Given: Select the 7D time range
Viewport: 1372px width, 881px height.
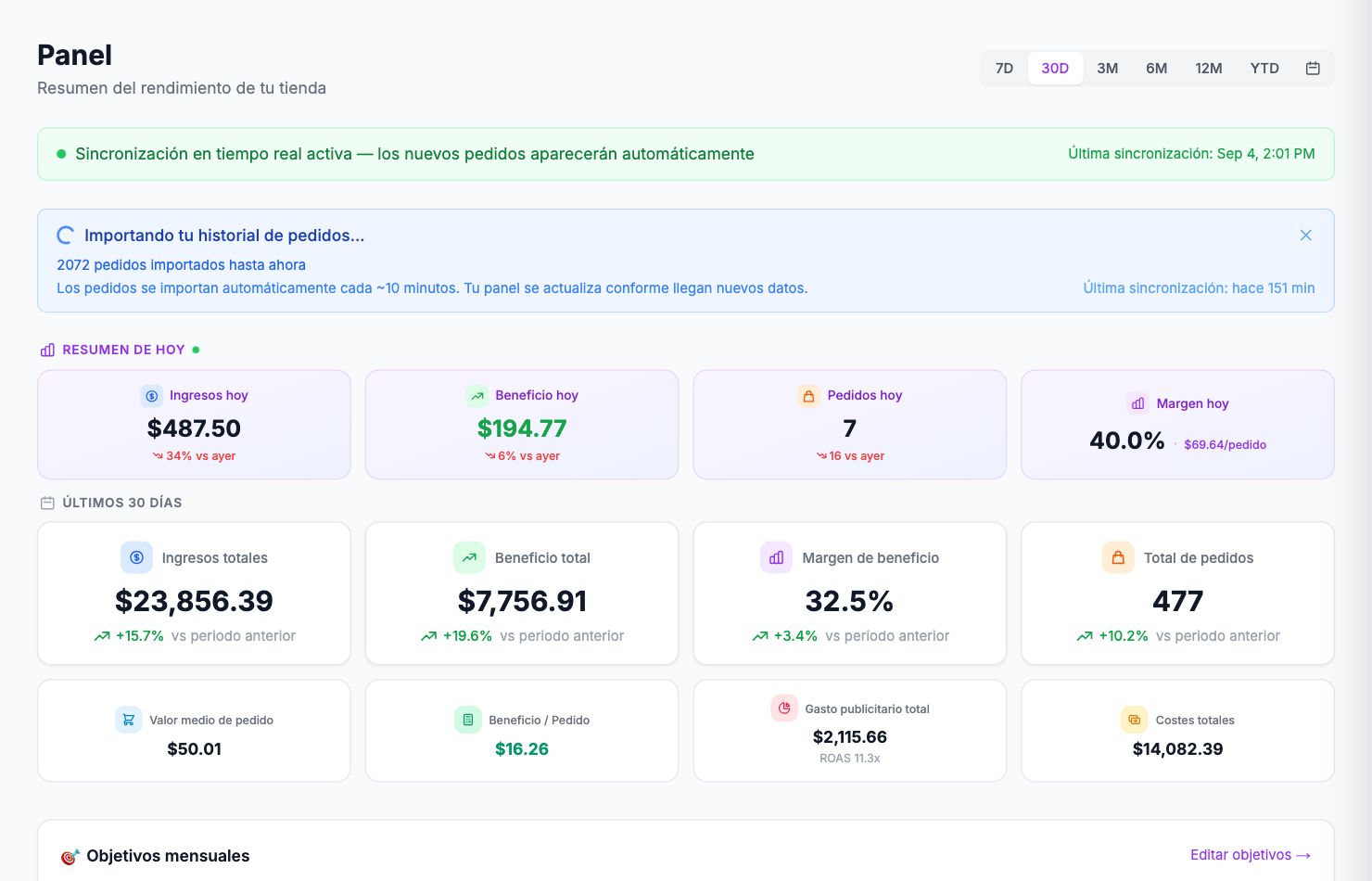Looking at the screenshot, I should 1004,68.
